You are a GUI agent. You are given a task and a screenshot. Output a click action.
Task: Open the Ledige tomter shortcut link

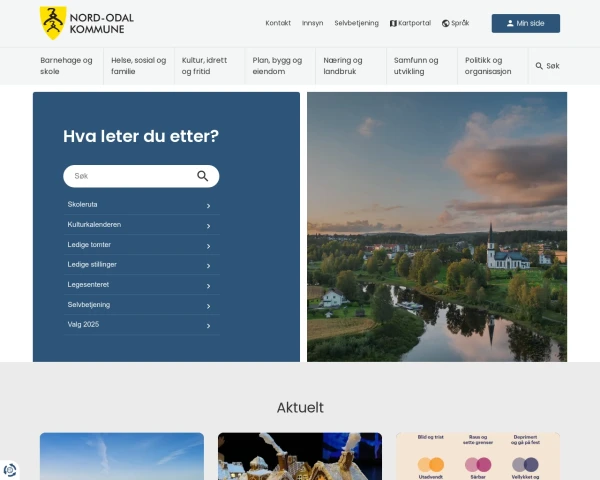pyautogui.click(x=142, y=245)
